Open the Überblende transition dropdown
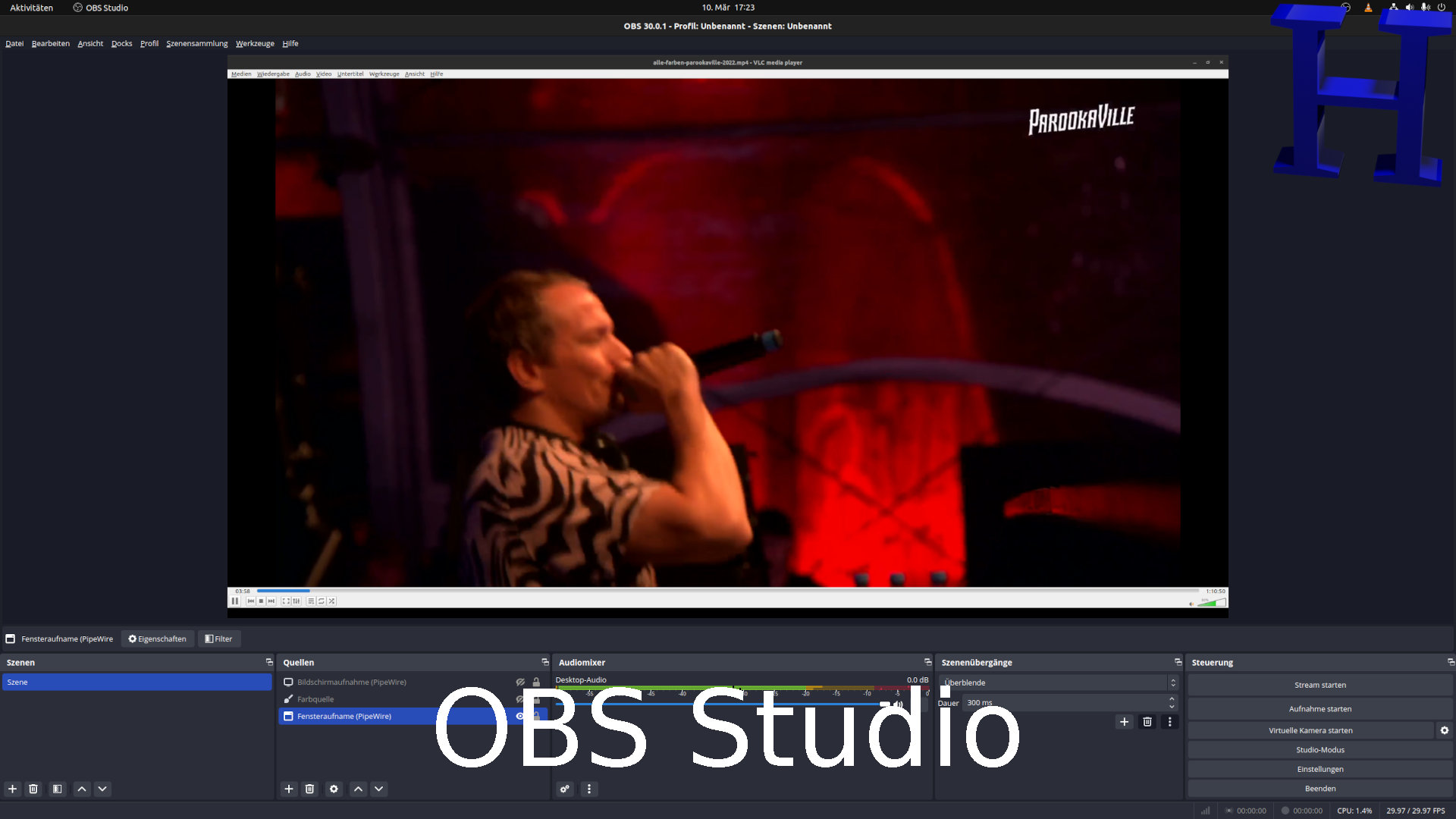The height and width of the screenshot is (819, 1456). point(1059,682)
